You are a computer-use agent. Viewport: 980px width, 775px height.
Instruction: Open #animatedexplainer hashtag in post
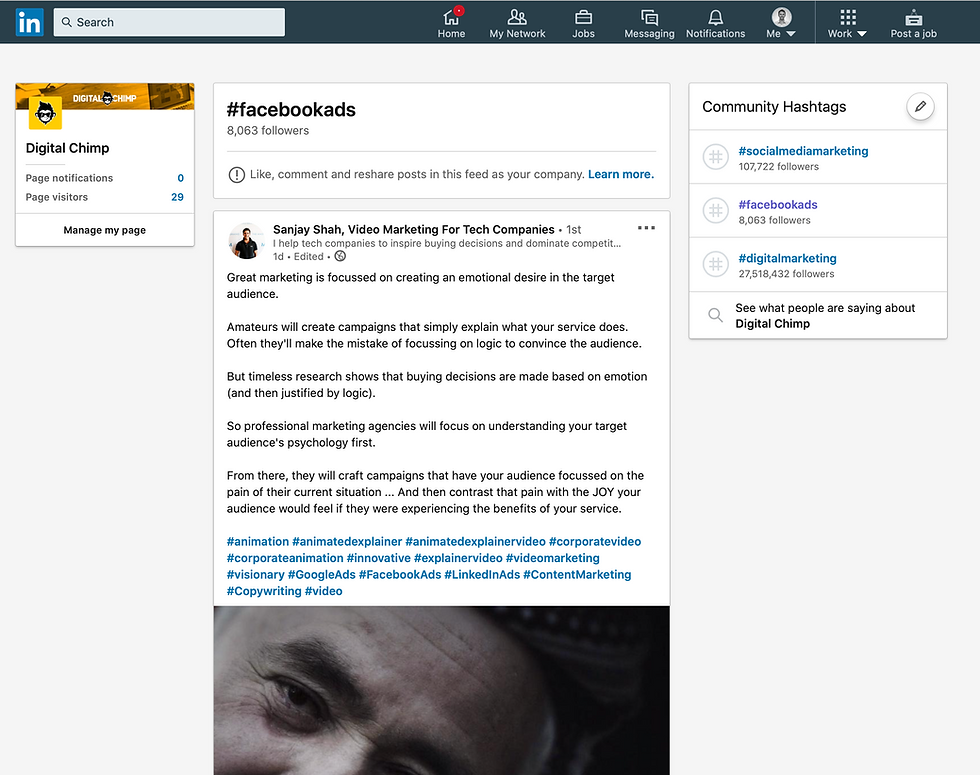[347, 541]
